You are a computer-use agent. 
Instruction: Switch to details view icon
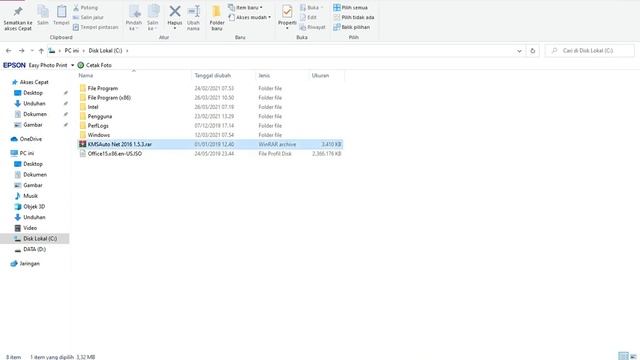[623, 356]
